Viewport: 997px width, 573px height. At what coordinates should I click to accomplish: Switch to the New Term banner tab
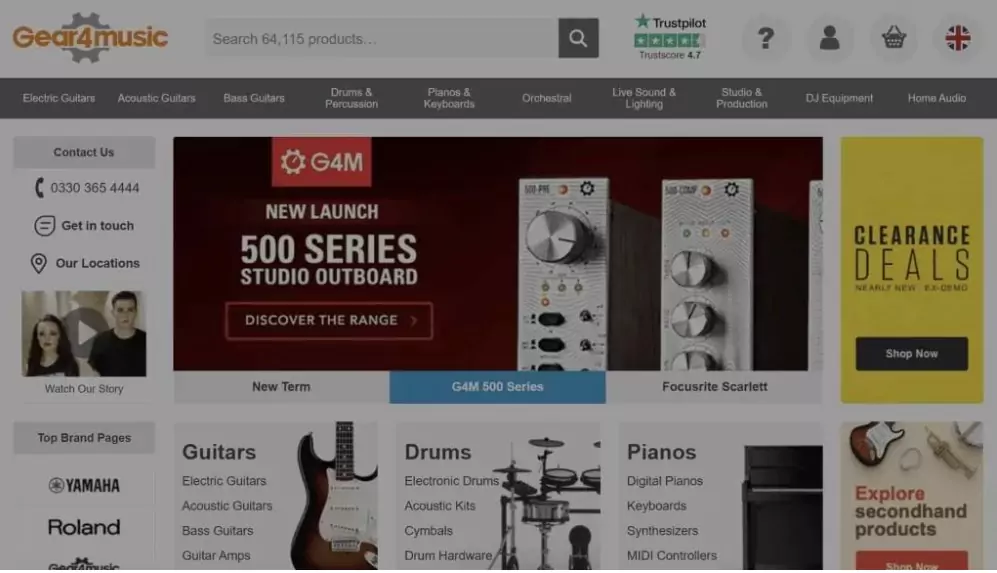click(281, 387)
